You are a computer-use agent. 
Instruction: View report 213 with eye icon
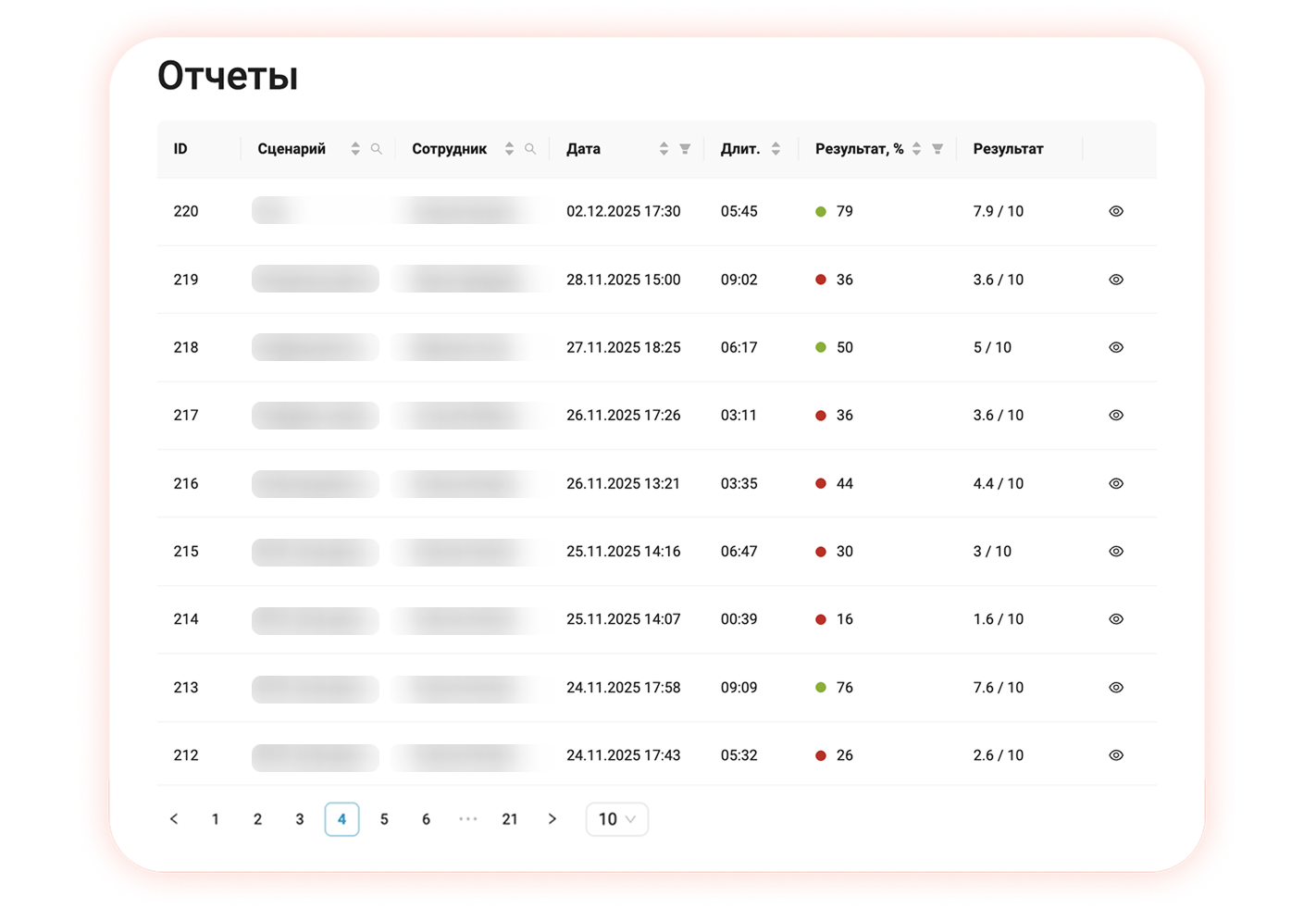click(1116, 688)
